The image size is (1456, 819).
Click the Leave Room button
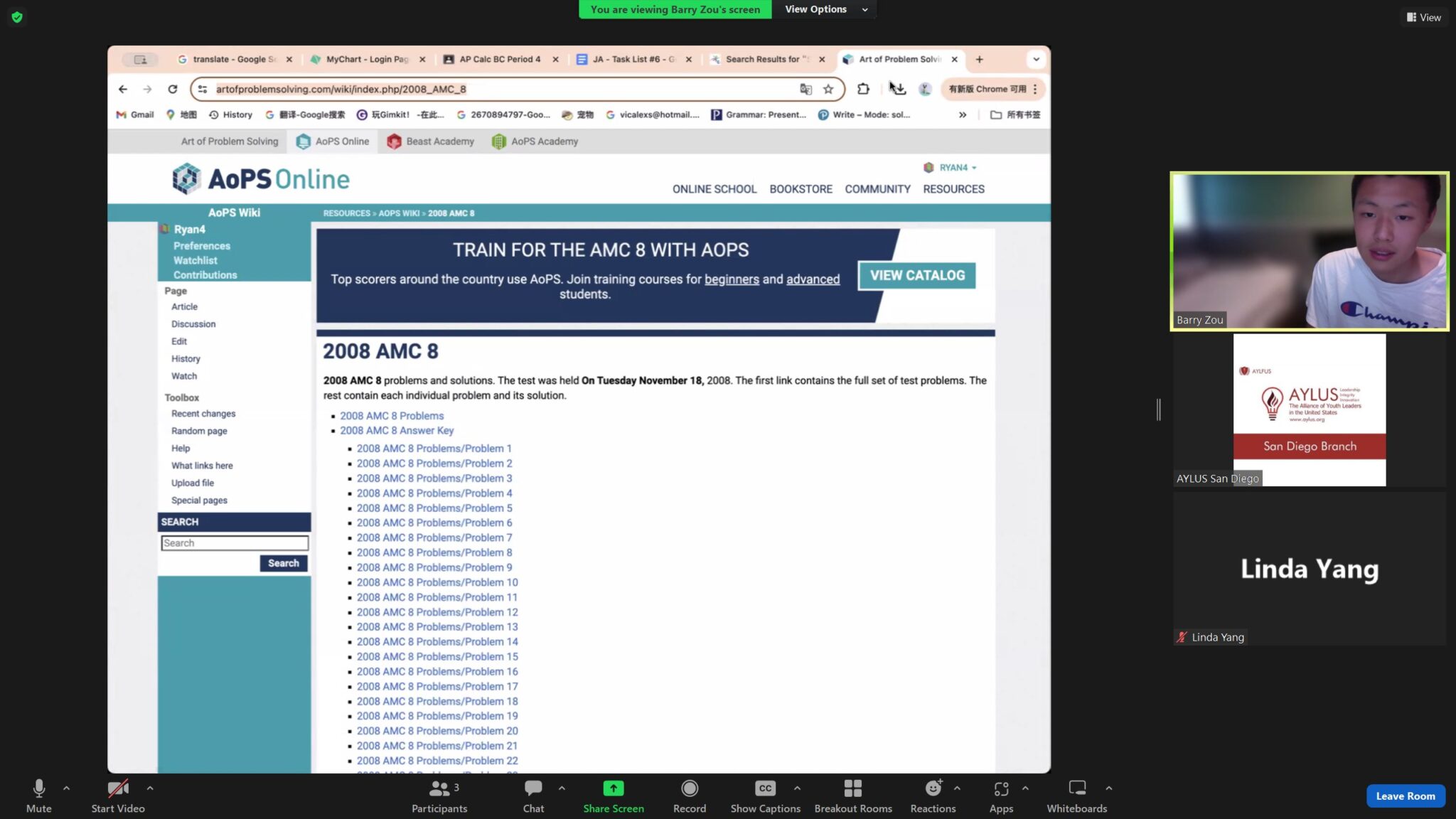1405,796
